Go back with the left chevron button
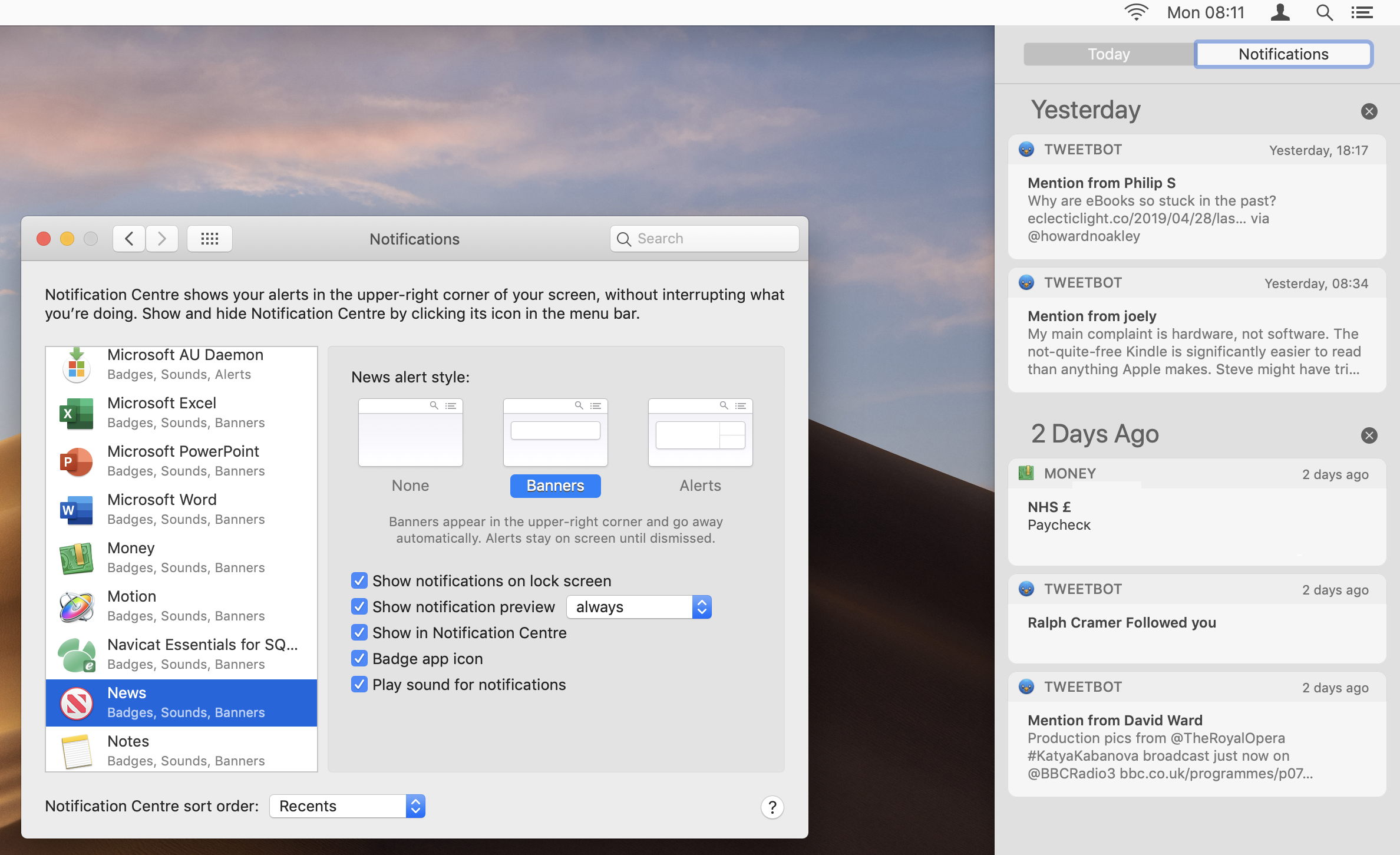This screenshot has height=855, width=1400. [x=129, y=239]
